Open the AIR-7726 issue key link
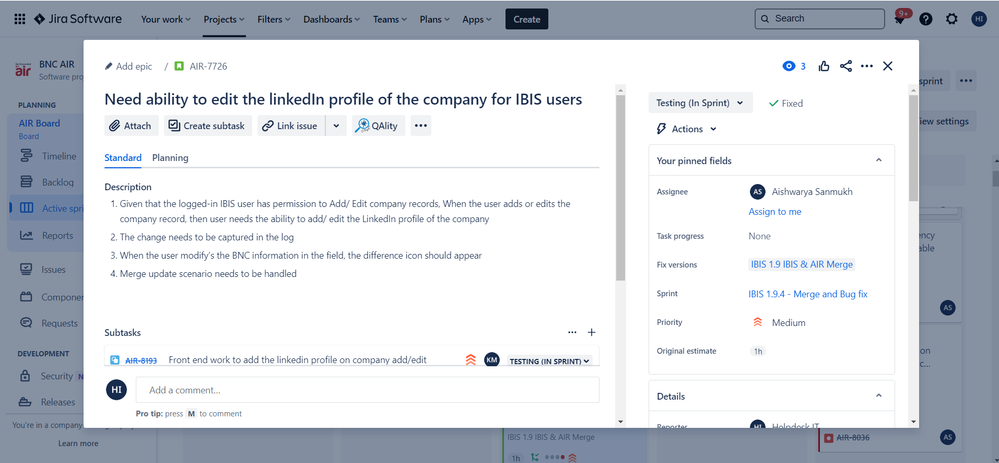Screen dimensions: 999x463 coord(208,66)
